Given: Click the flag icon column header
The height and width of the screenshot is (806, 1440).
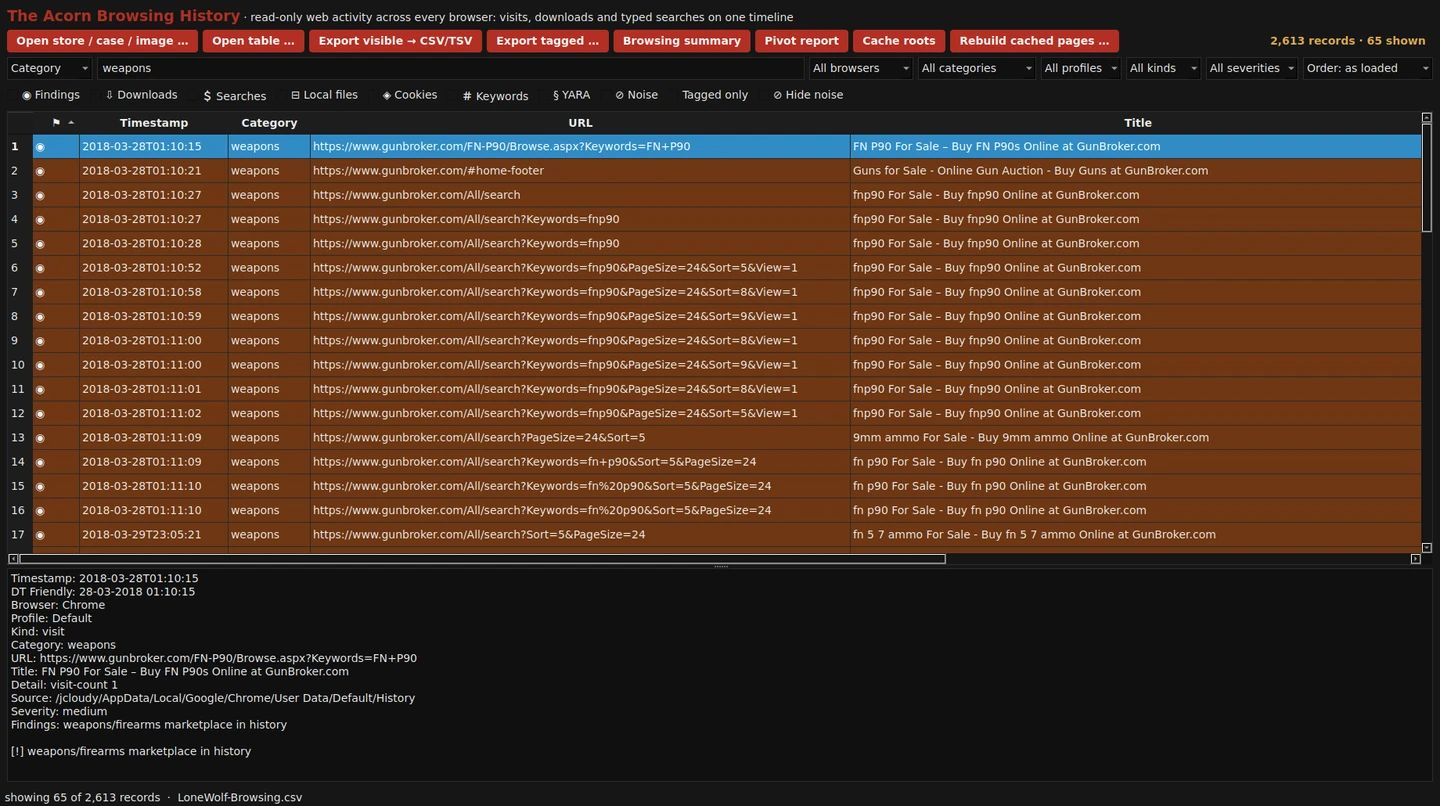Looking at the screenshot, I should coord(56,122).
